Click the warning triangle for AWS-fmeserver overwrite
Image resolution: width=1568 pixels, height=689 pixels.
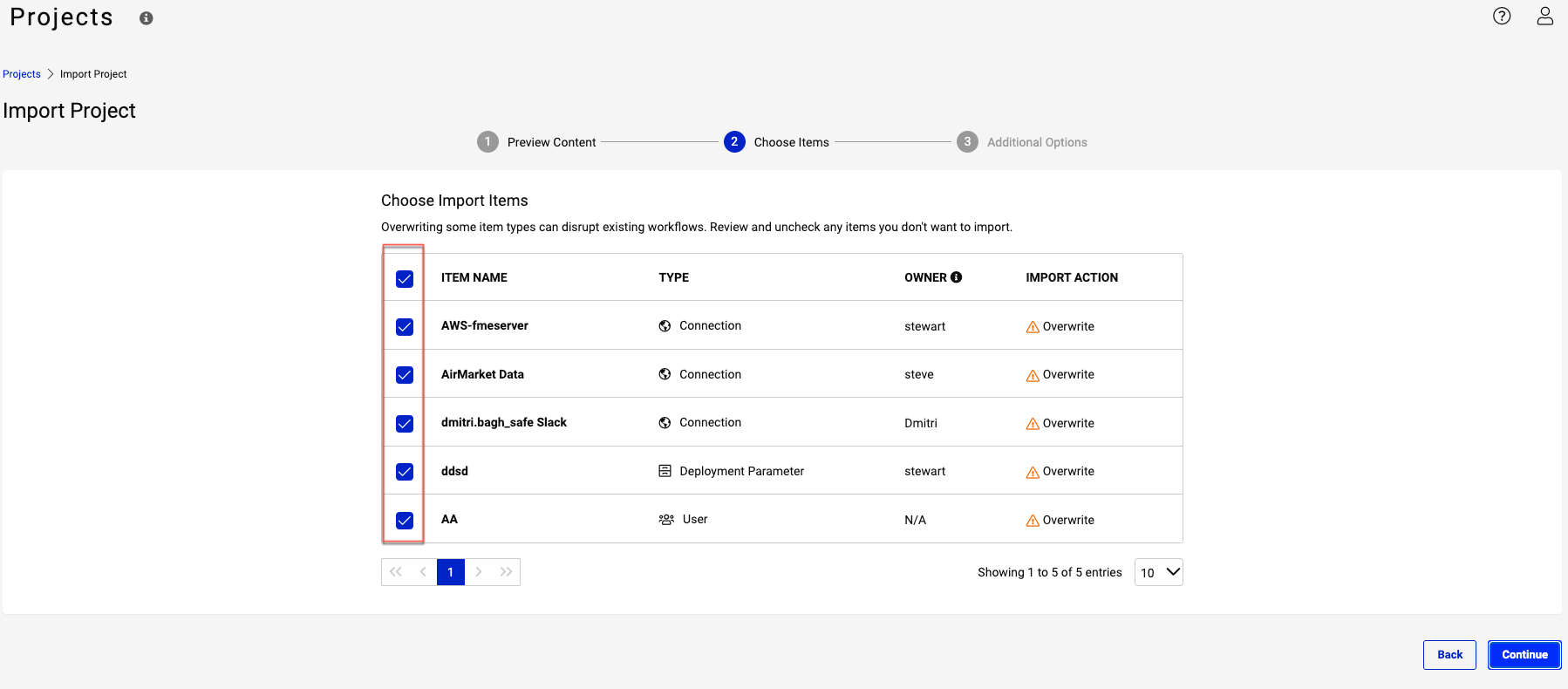[1033, 327]
